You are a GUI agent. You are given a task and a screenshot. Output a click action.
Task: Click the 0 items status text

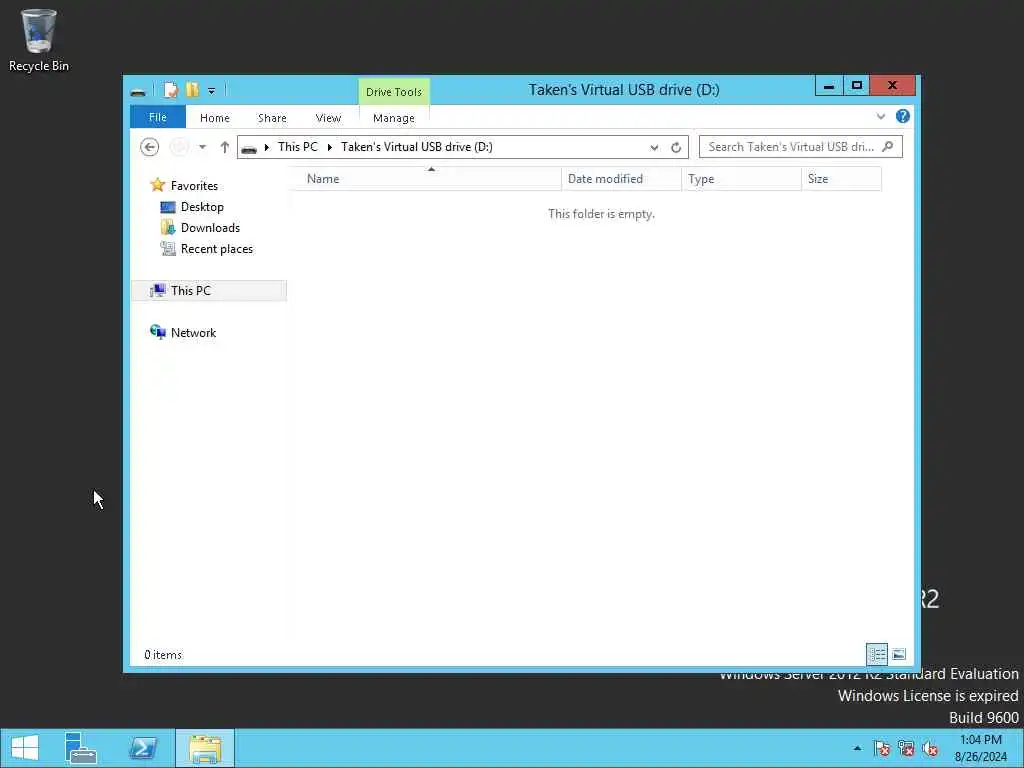point(163,655)
